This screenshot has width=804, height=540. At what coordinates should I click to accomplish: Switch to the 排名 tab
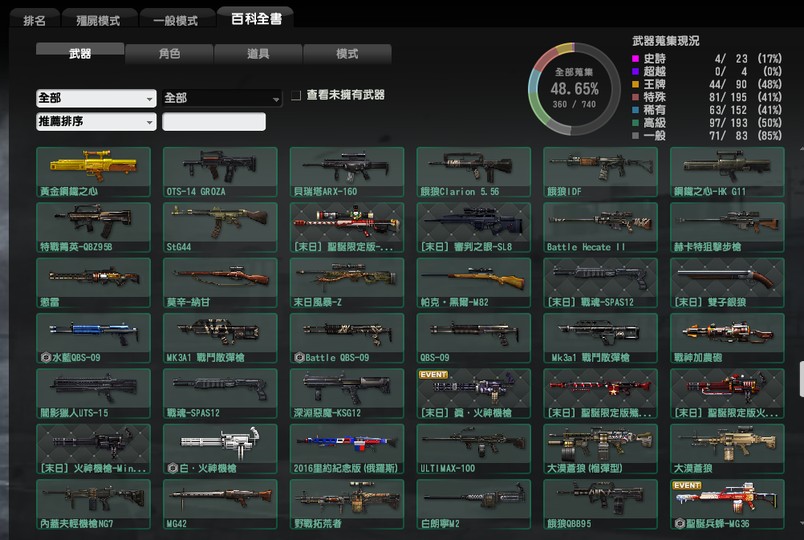click(x=34, y=20)
